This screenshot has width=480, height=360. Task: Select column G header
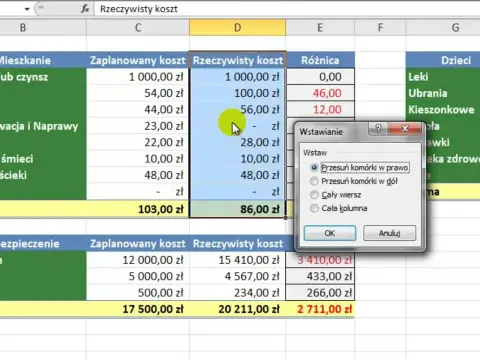pyautogui.click(x=443, y=27)
